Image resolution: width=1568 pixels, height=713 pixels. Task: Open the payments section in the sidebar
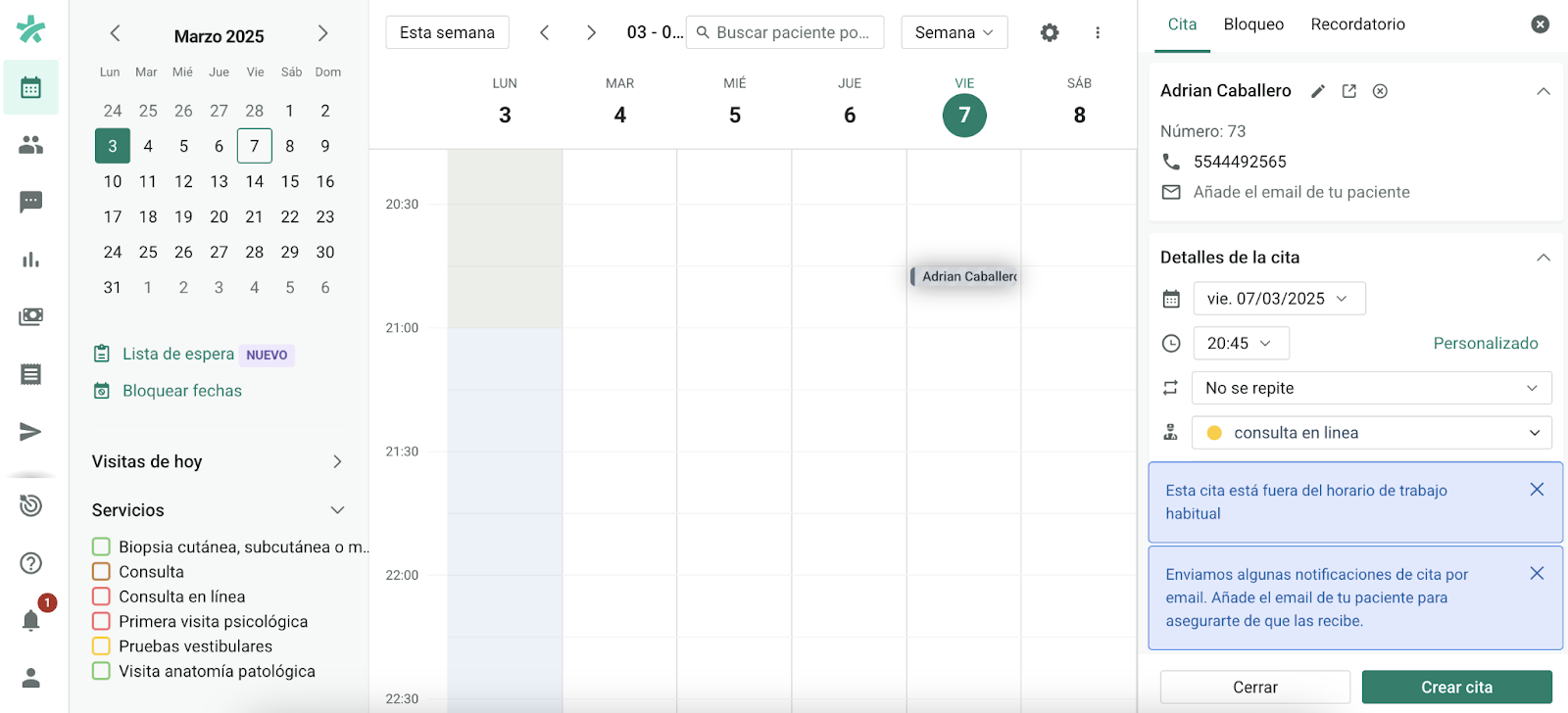click(x=30, y=315)
